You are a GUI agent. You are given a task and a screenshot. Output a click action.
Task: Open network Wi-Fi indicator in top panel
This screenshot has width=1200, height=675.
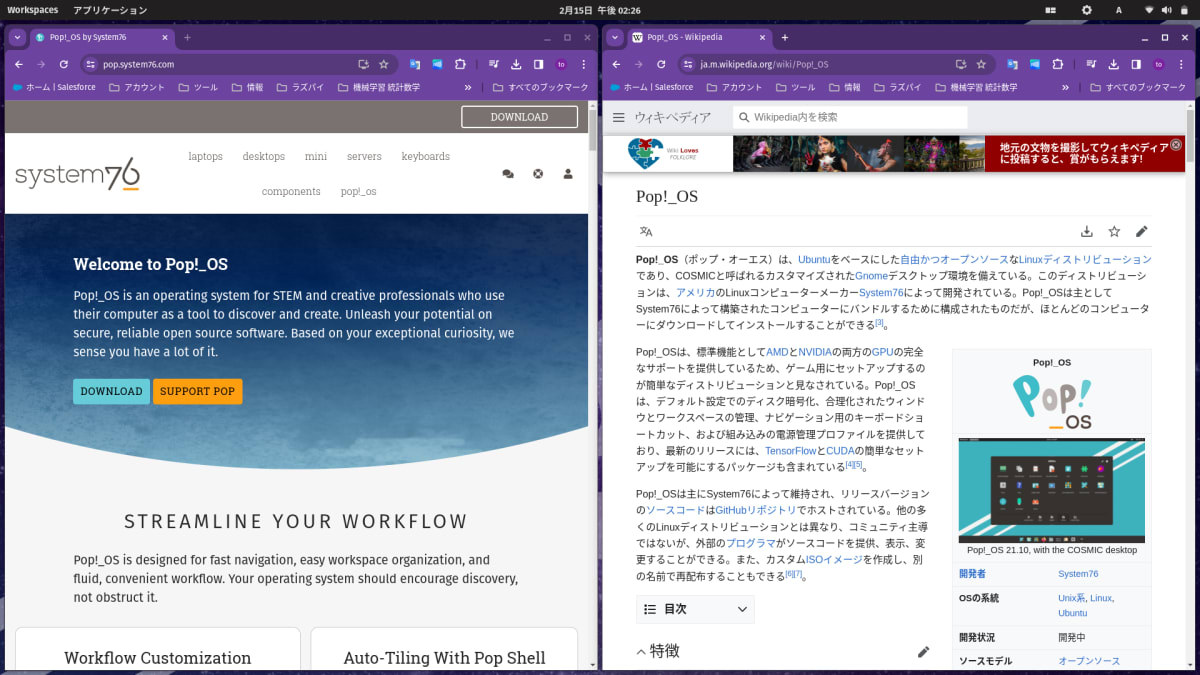(x=1150, y=10)
